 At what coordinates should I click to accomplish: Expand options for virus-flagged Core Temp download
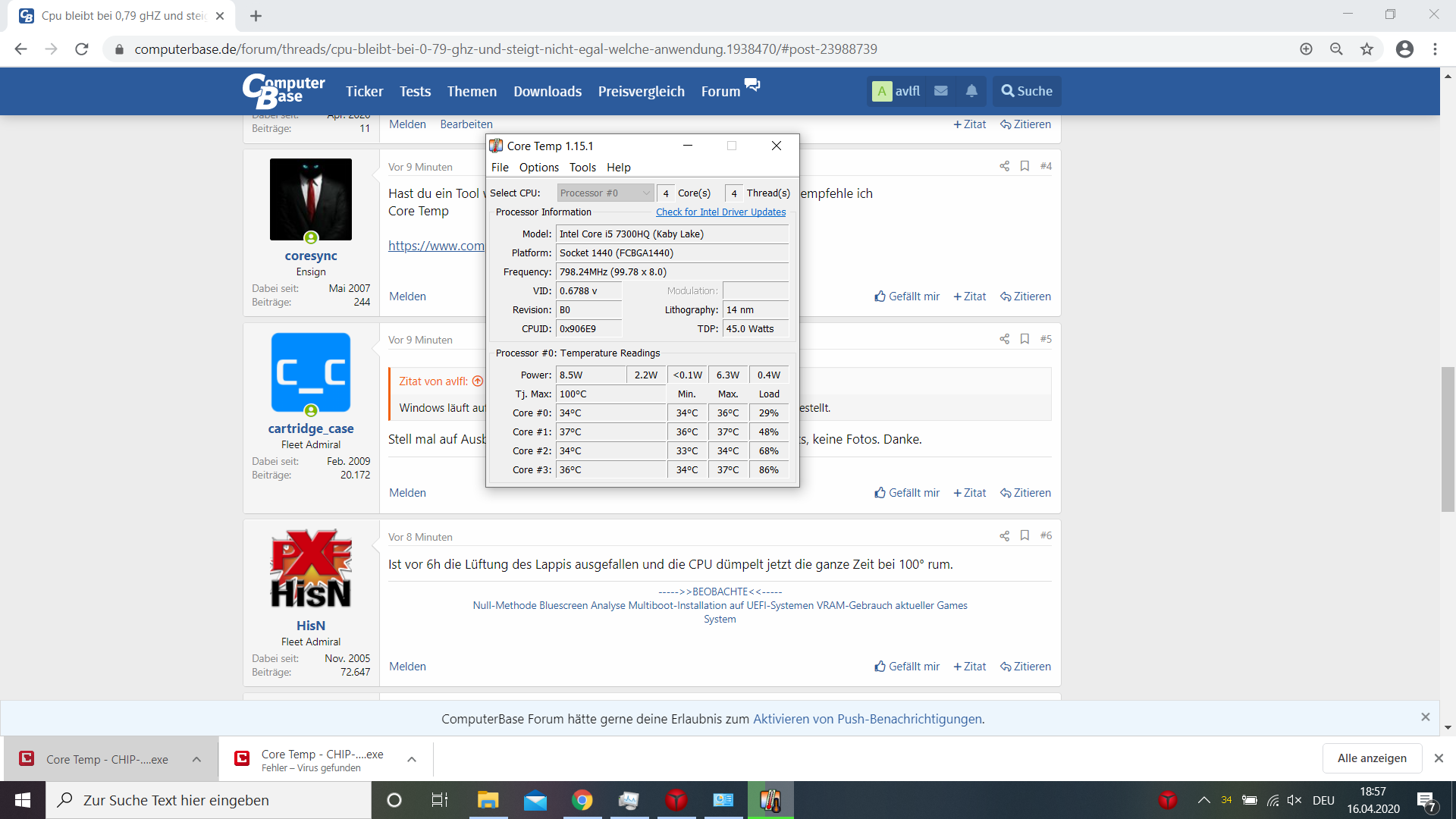[412, 759]
